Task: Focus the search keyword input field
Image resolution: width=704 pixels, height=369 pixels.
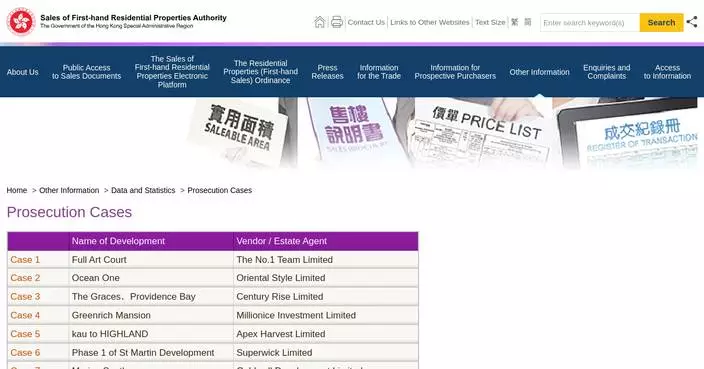Action: click(590, 22)
